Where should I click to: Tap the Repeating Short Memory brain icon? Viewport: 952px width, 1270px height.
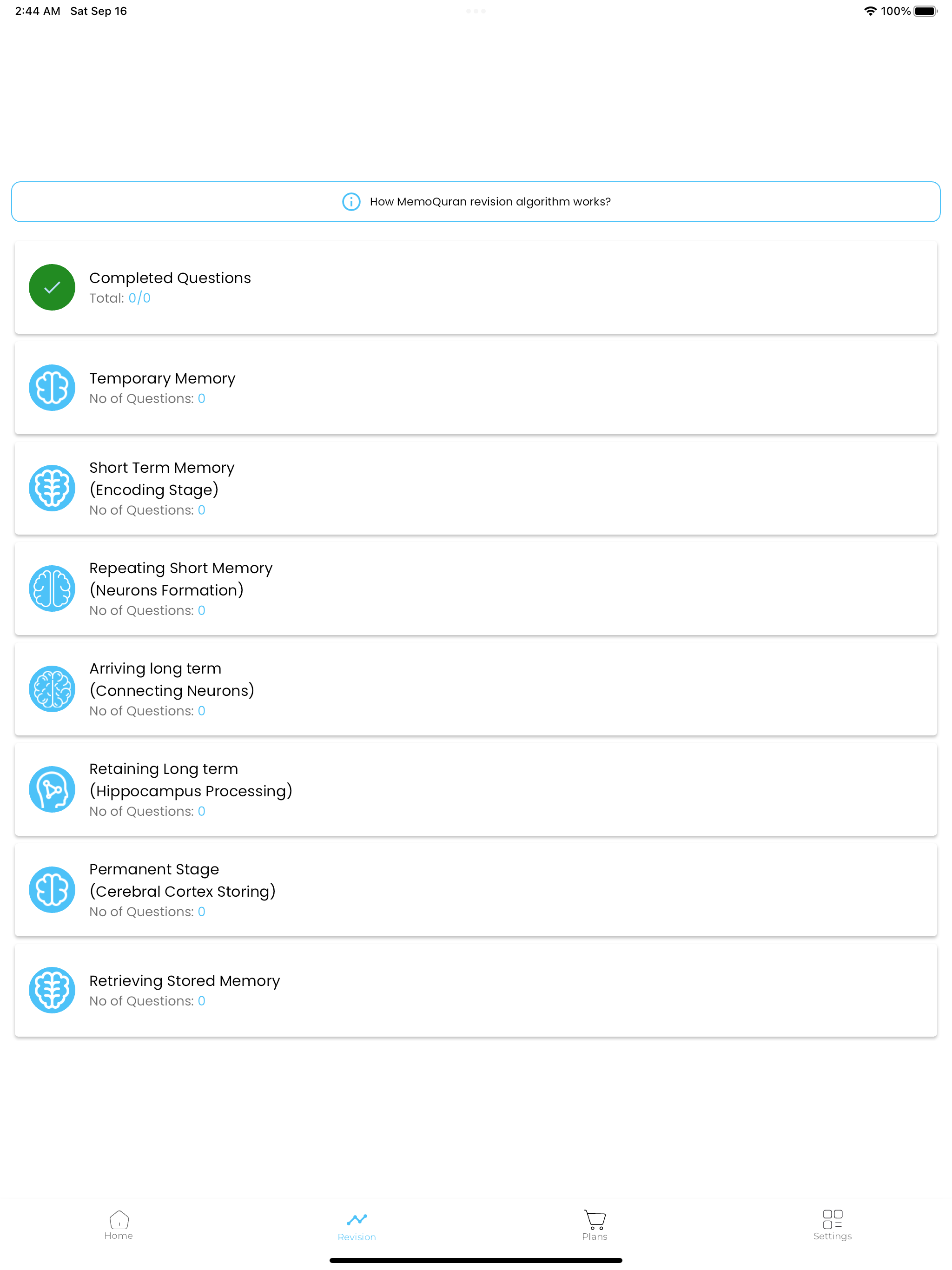52,589
